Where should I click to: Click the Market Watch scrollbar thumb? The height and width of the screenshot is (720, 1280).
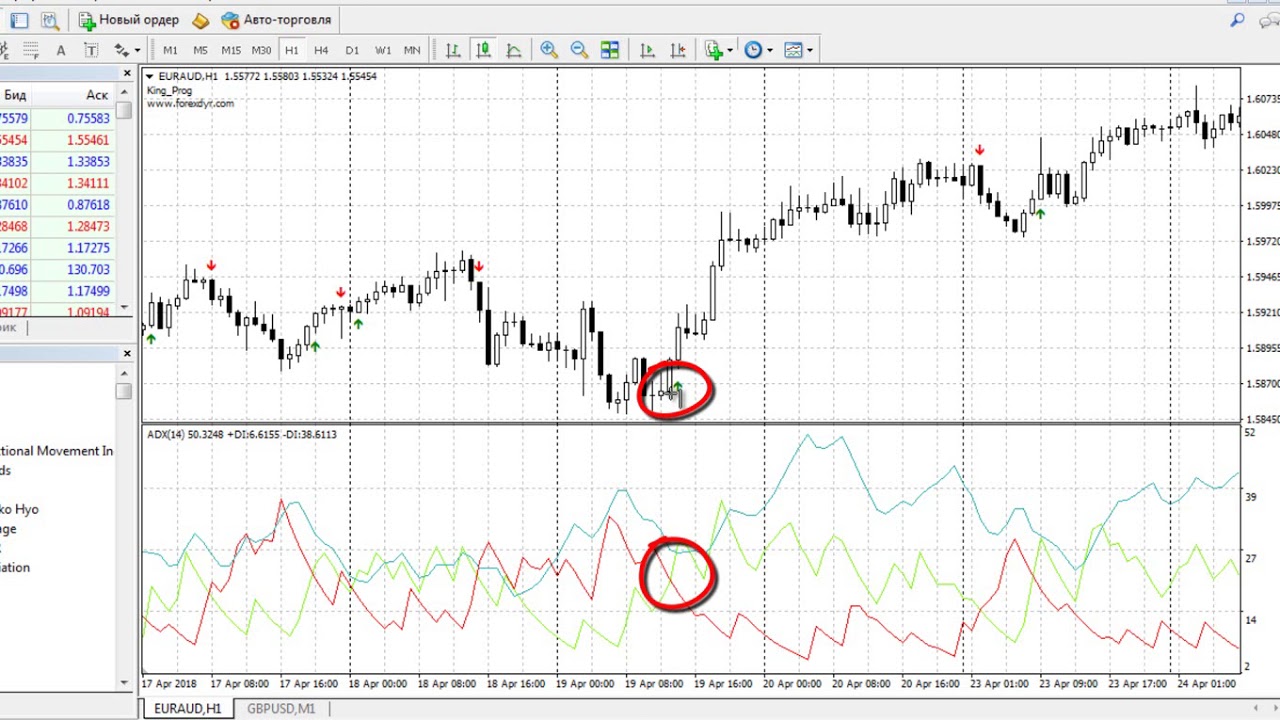pos(124,111)
